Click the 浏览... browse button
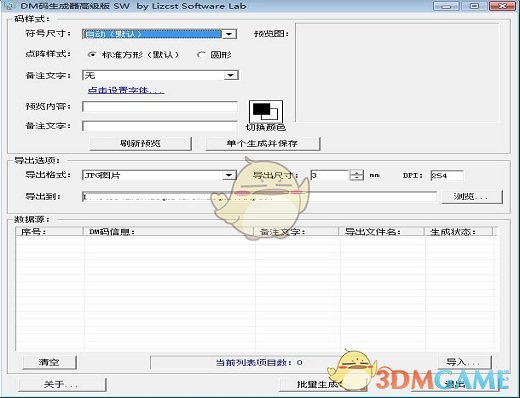The image size is (520, 398). [x=472, y=197]
